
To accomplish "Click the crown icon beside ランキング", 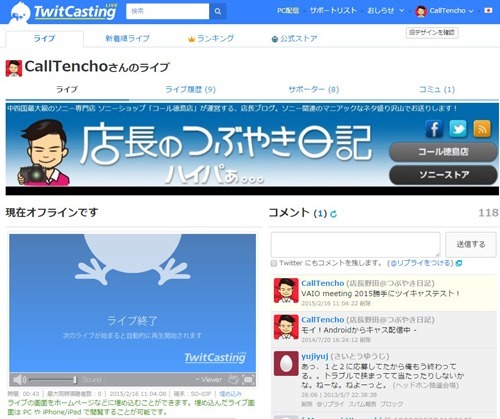I will coord(191,39).
